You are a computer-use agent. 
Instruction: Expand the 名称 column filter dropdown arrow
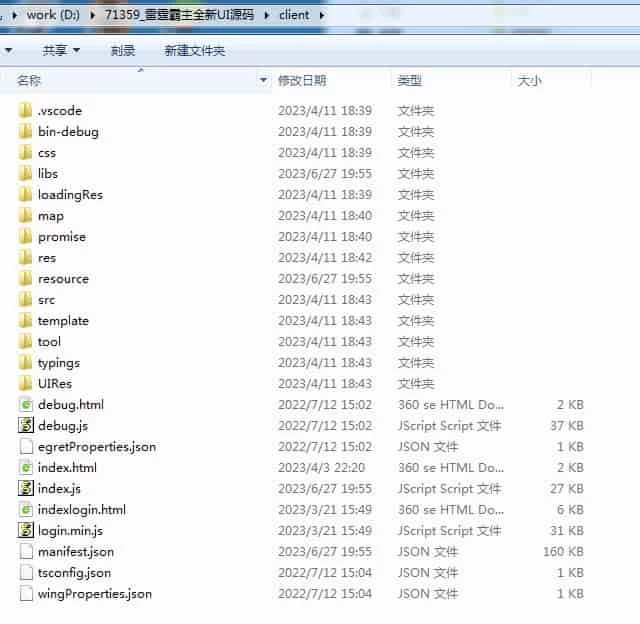[x=264, y=80]
